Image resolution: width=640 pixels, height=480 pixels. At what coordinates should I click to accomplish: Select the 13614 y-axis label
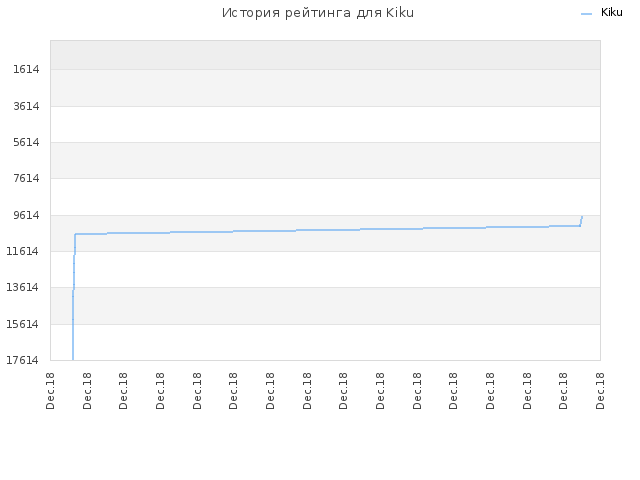(x=22, y=287)
